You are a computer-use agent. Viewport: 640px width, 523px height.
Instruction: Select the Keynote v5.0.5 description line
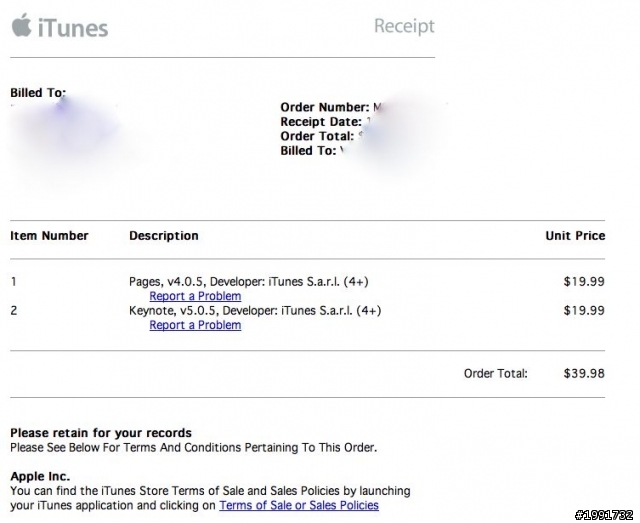click(255, 311)
